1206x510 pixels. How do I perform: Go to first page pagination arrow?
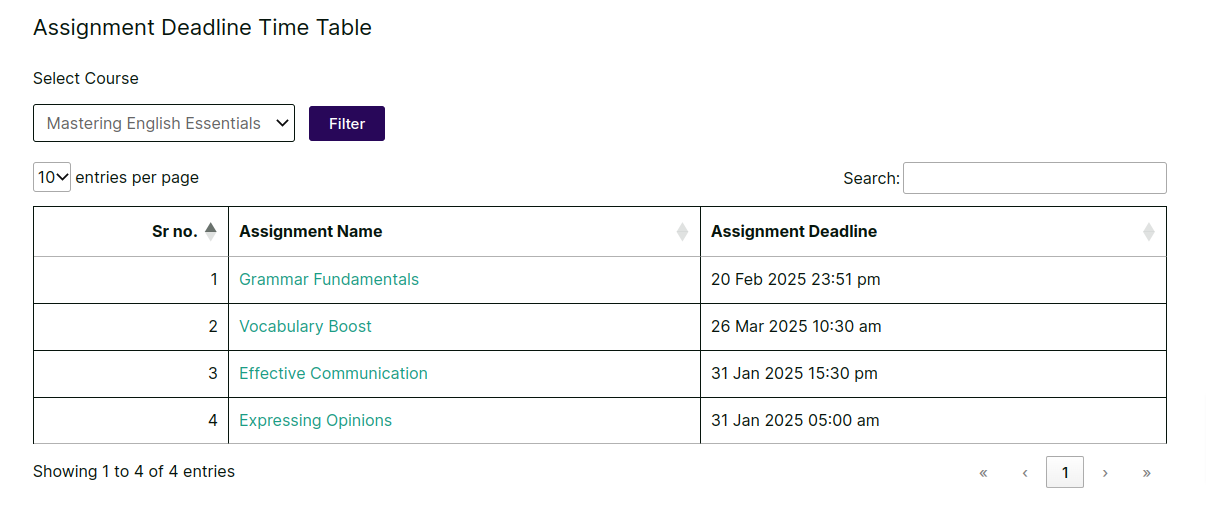click(983, 472)
